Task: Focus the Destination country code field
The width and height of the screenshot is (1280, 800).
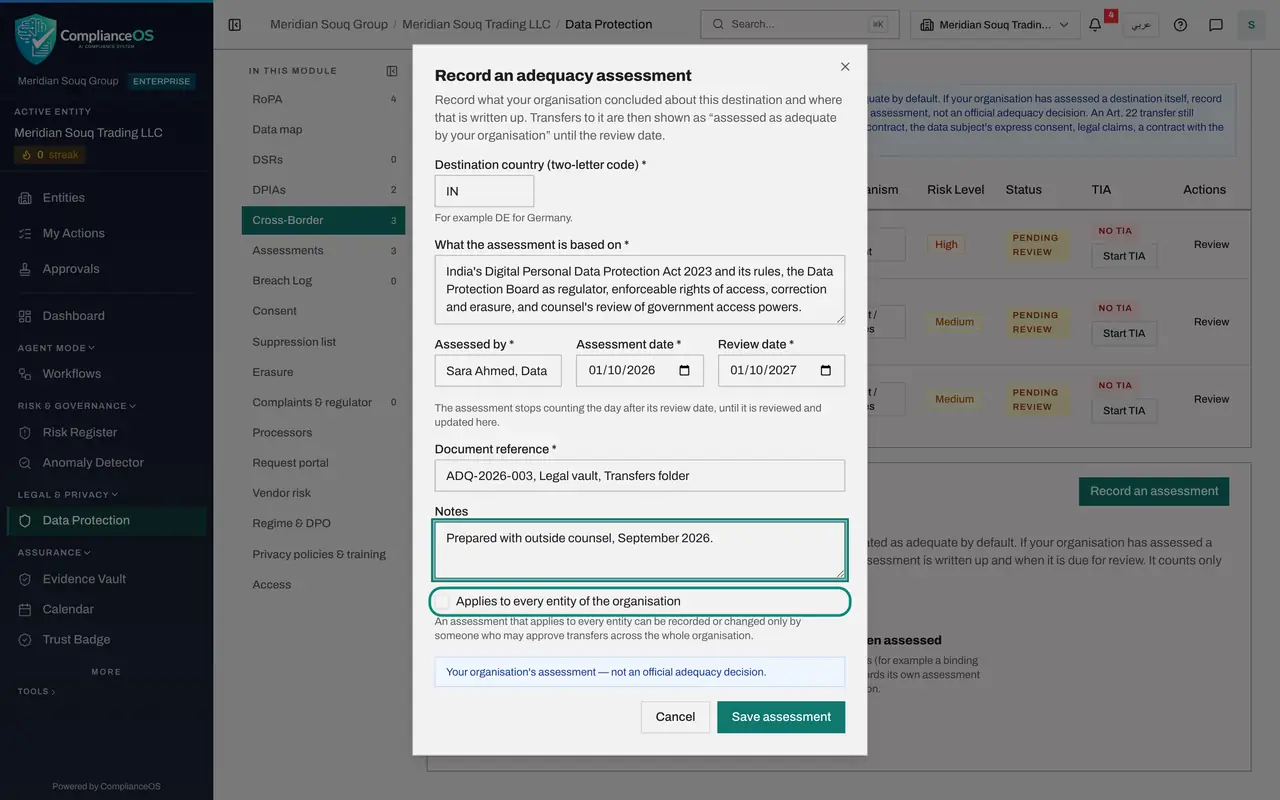Action: tap(484, 191)
